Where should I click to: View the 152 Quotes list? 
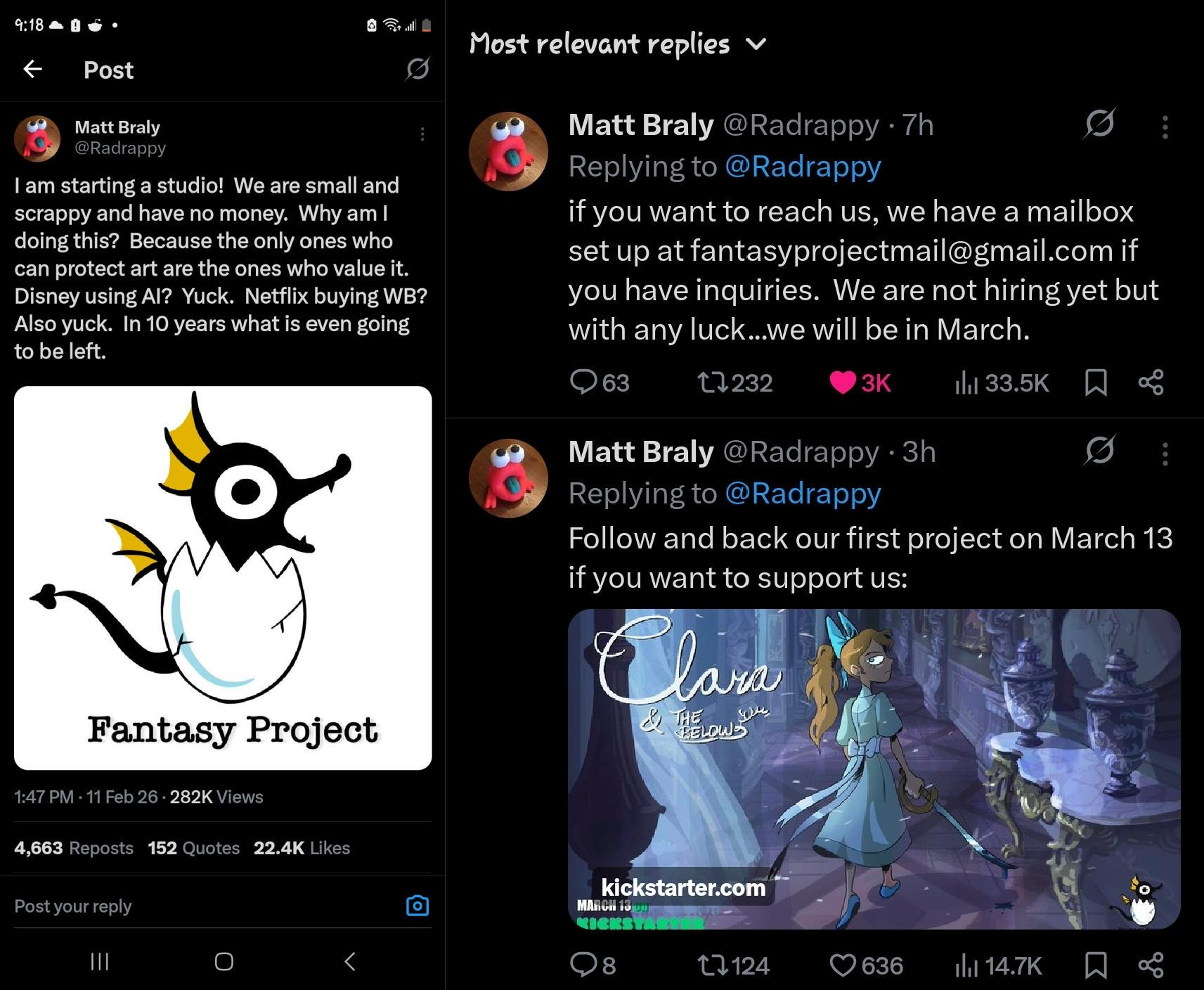[194, 848]
